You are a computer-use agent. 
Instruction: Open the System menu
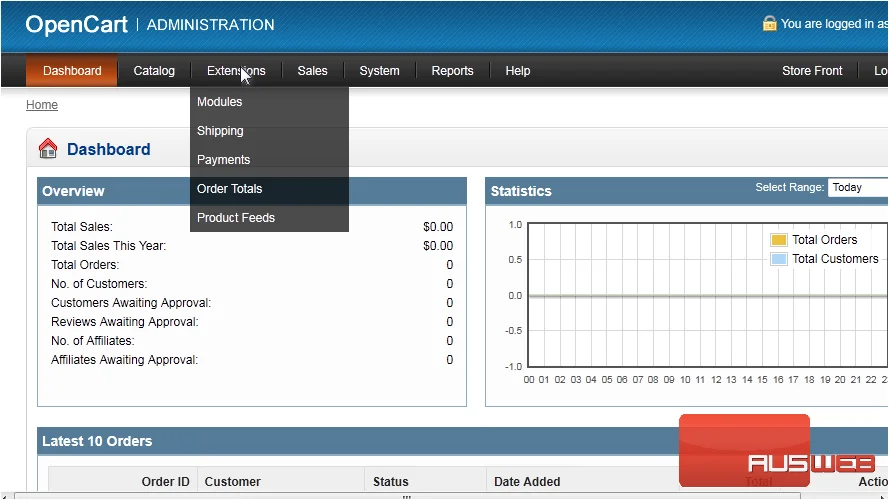(379, 71)
